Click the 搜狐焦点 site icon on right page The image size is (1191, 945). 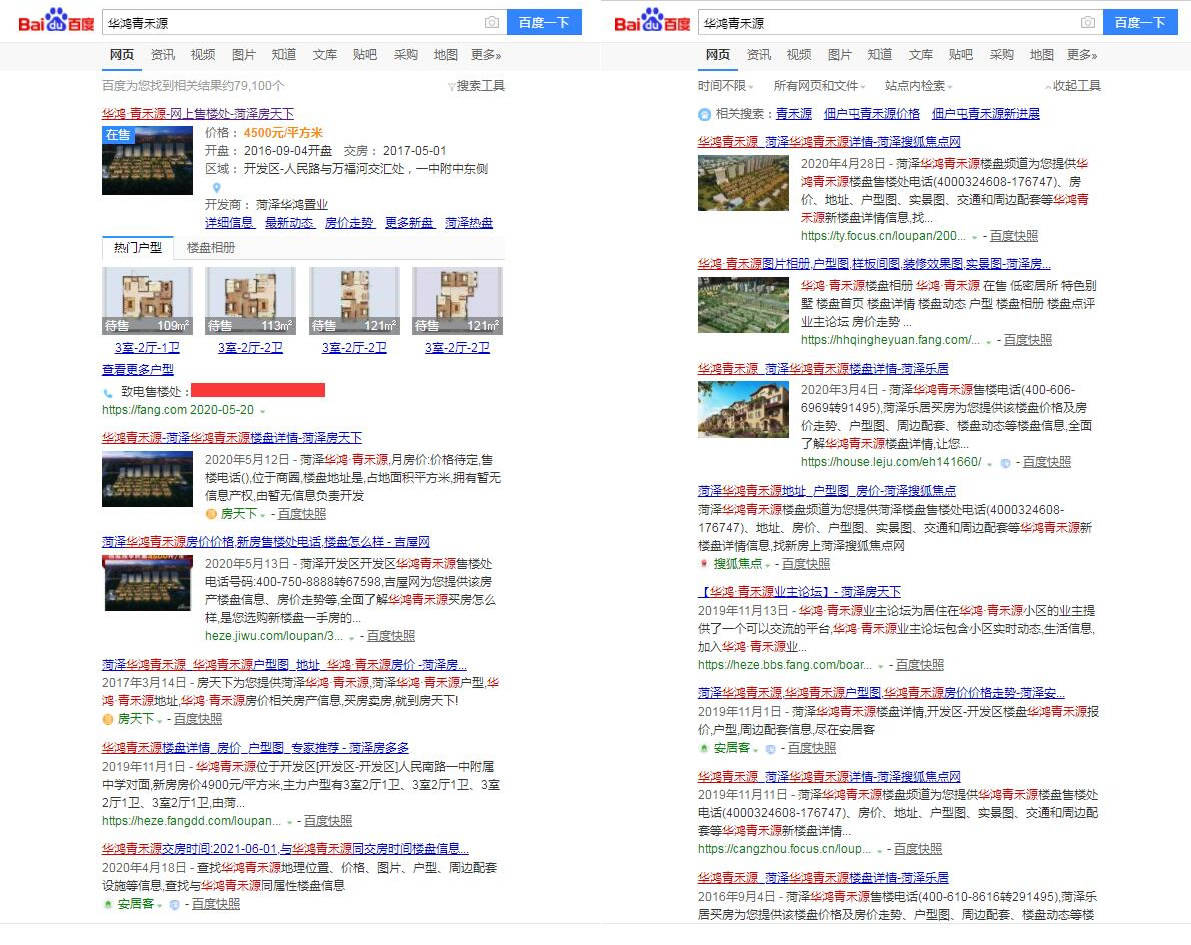pyautogui.click(x=703, y=564)
